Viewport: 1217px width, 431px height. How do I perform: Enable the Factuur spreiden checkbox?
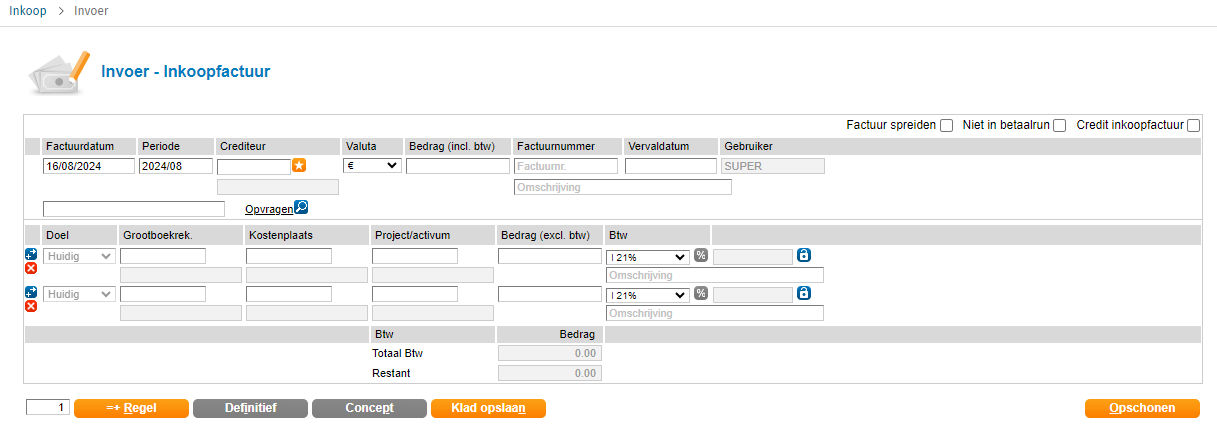click(x=946, y=126)
